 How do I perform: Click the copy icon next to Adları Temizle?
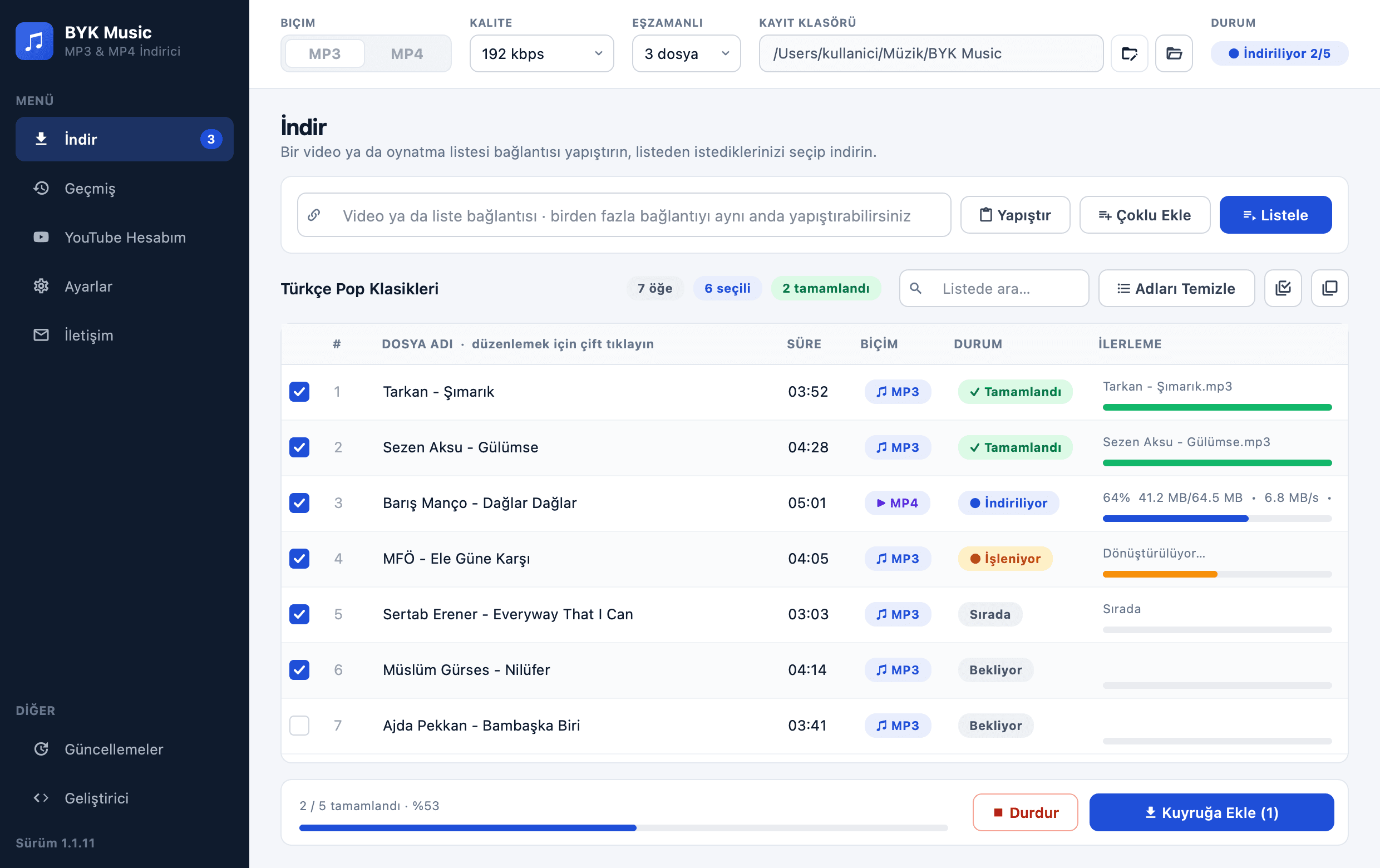coord(1329,288)
